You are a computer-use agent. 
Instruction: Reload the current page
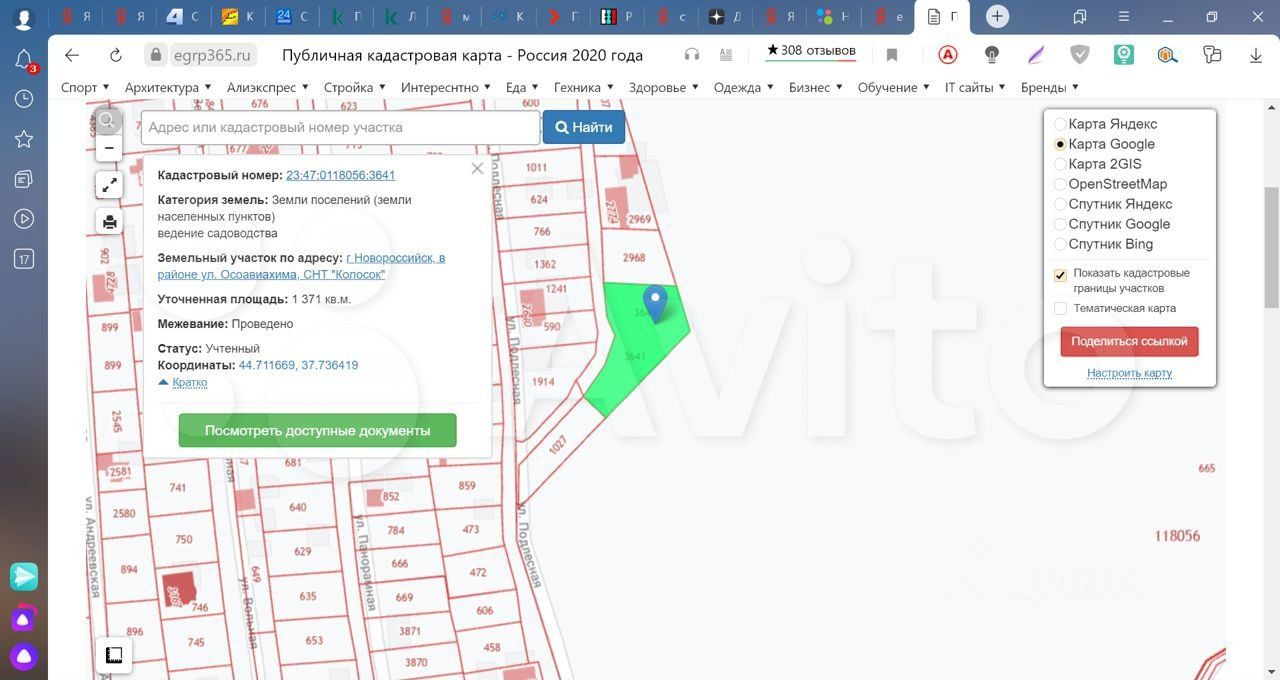[x=115, y=55]
